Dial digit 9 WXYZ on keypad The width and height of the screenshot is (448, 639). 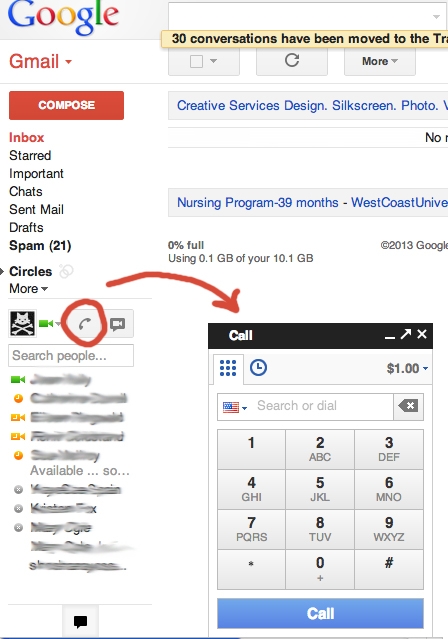pyautogui.click(x=389, y=529)
